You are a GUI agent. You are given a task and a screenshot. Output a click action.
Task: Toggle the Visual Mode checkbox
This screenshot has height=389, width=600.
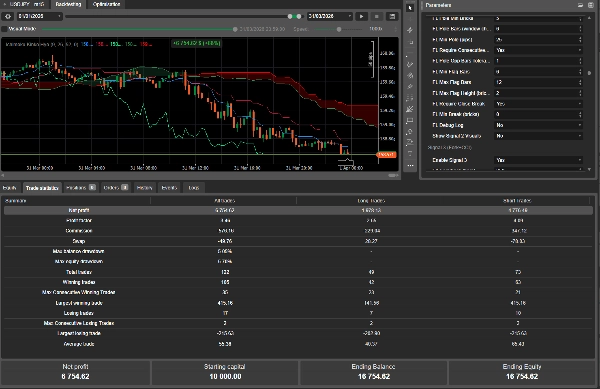[x=5, y=29]
